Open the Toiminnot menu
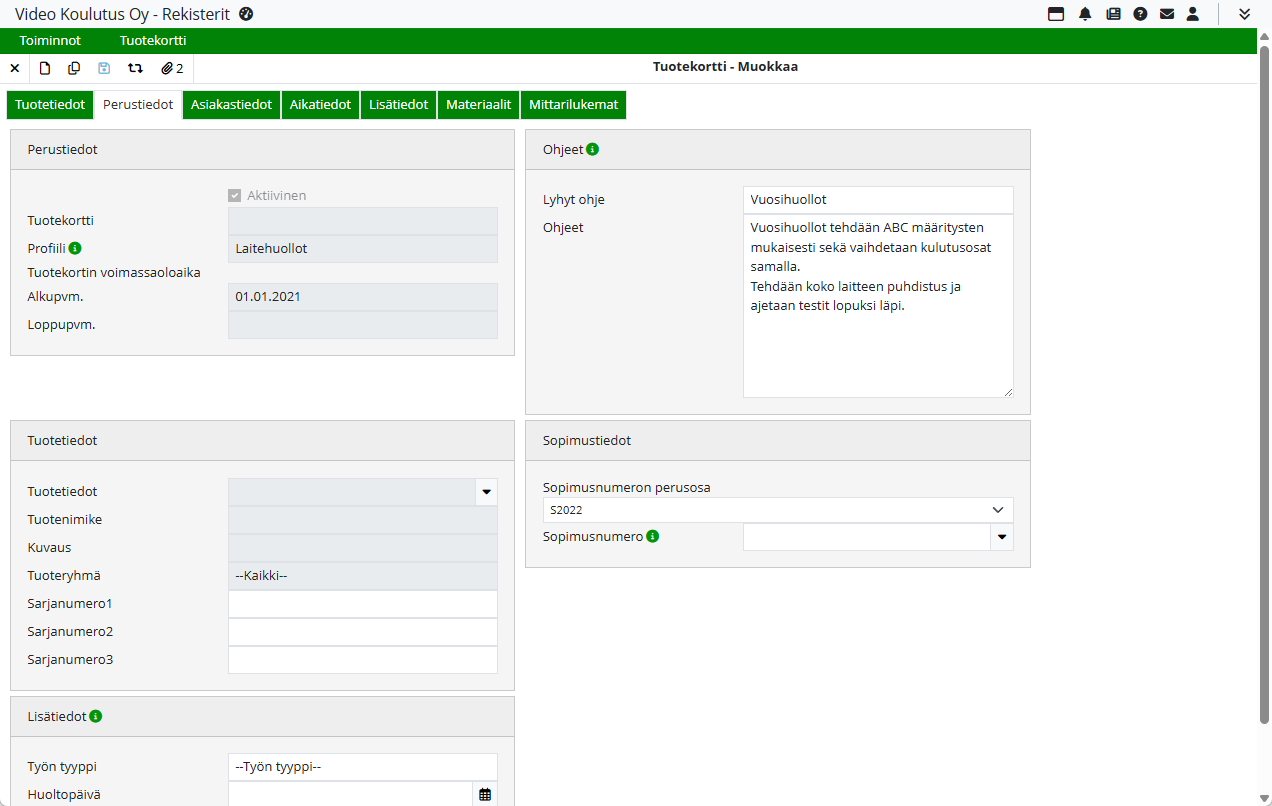The image size is (1272, 806). click(50, 41)
